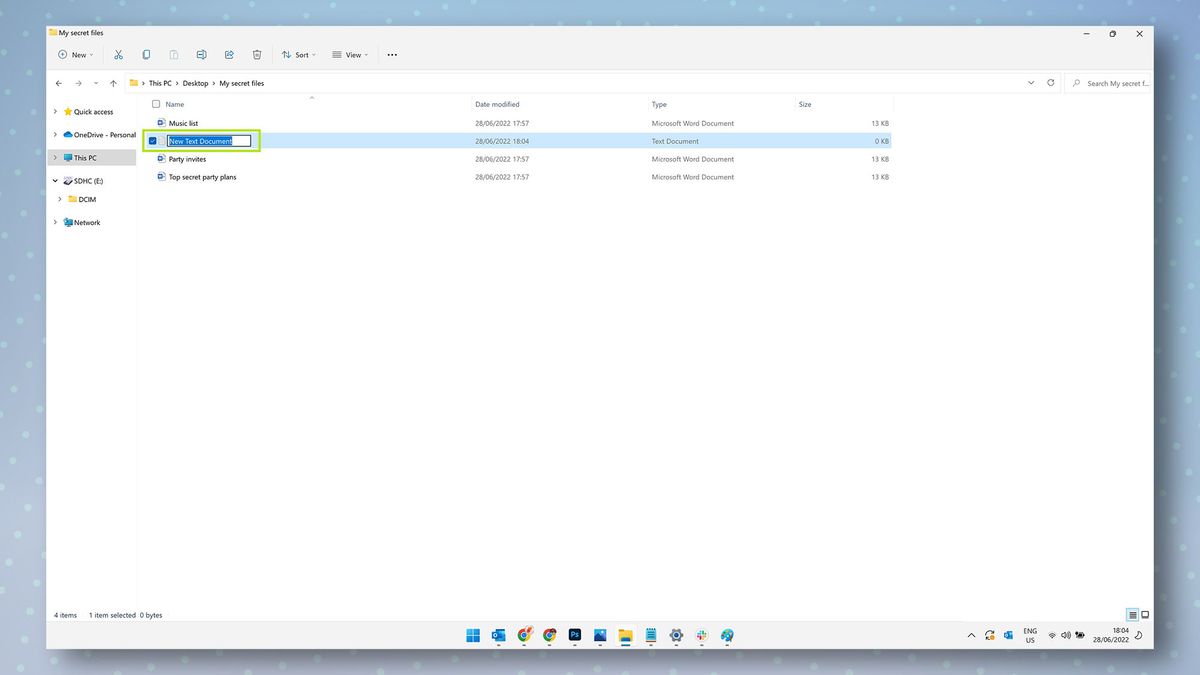This screenshot has height=675, width=1200.
Task: Go up one folder level
Action: [112, 83]
